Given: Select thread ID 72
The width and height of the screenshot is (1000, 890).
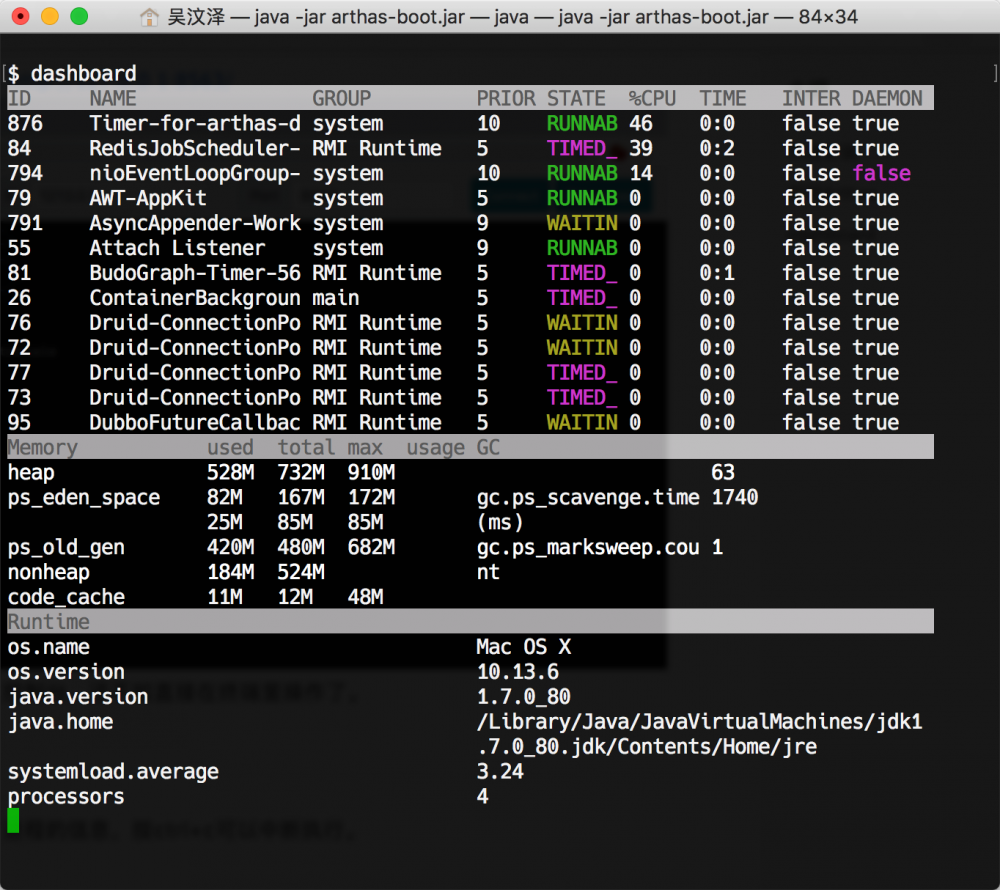Looking at the screenshot, I should coord(19,347).
